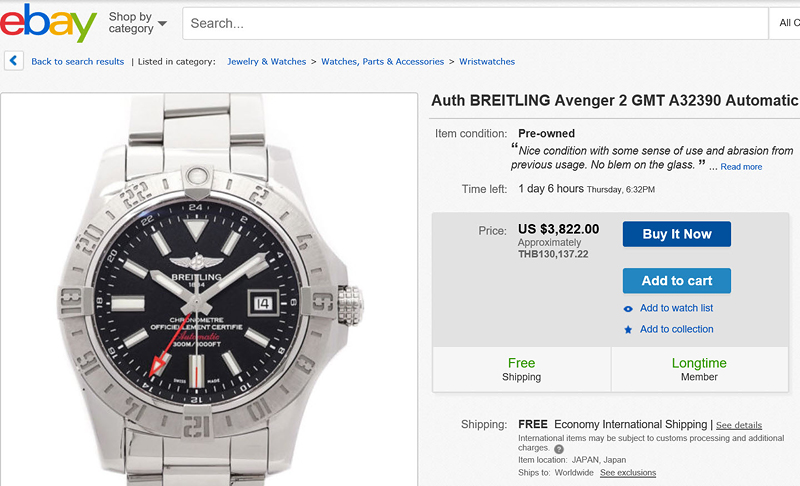Click the customs charges help icon
800x486 pixels.
[559, 449]
